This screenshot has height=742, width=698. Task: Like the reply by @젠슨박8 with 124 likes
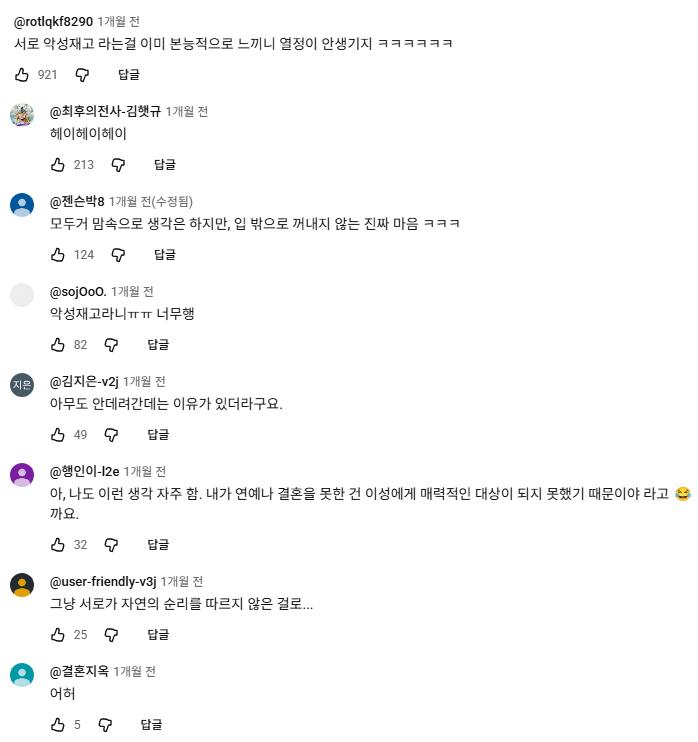(x=58, y=255)
